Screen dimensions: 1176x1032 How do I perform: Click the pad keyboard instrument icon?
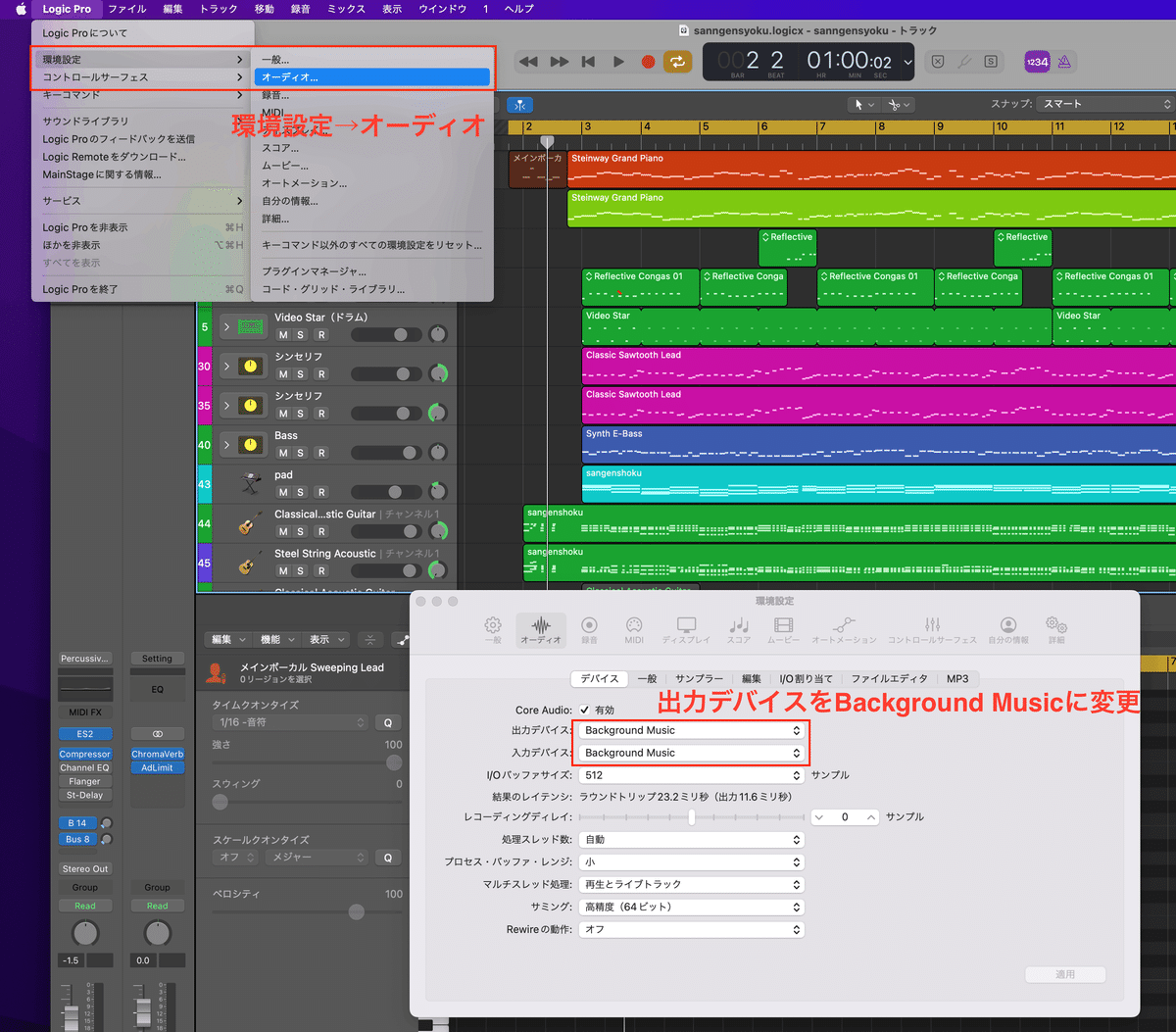(251, 483)
